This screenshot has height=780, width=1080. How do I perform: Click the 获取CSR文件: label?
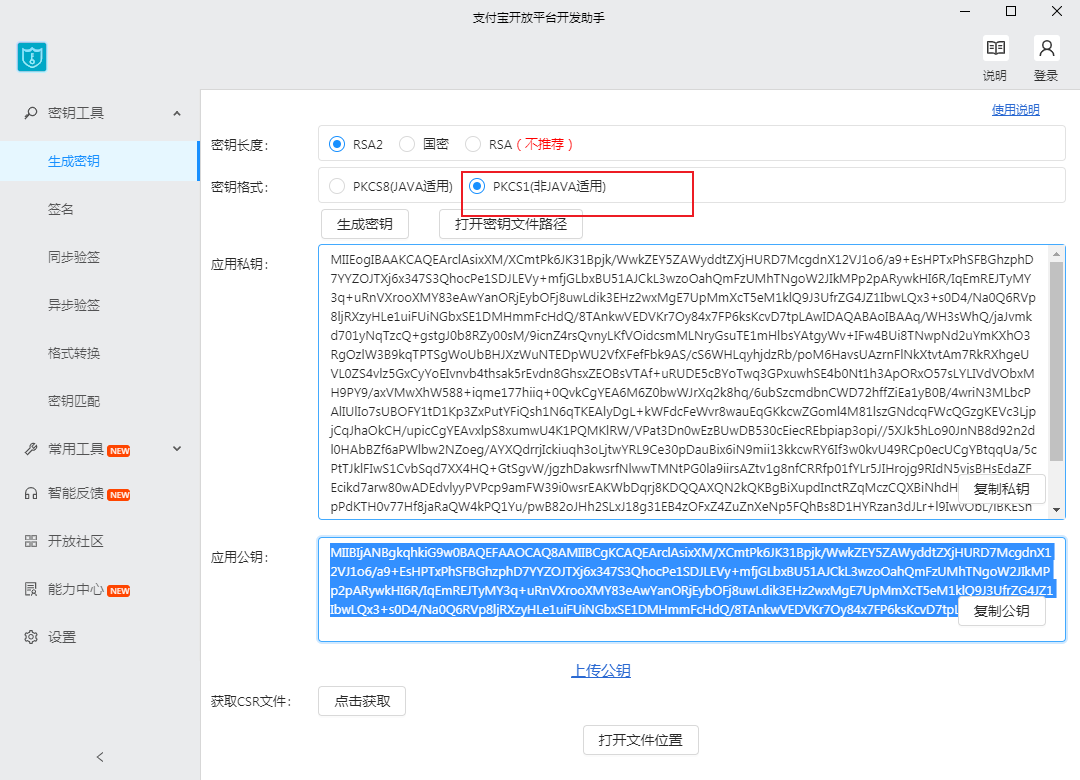[251, 701]
